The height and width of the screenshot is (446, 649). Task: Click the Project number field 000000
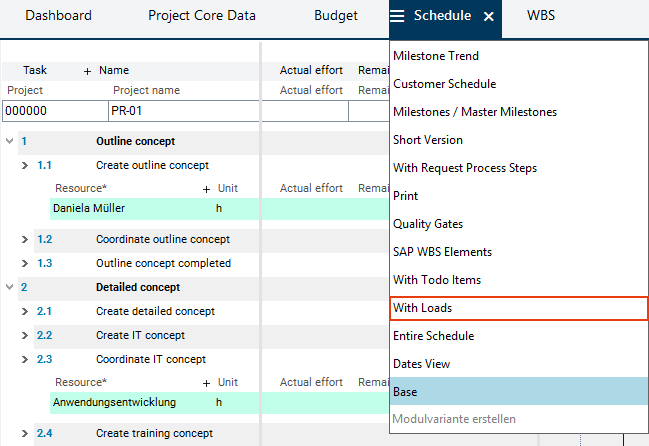coord(52,111)
